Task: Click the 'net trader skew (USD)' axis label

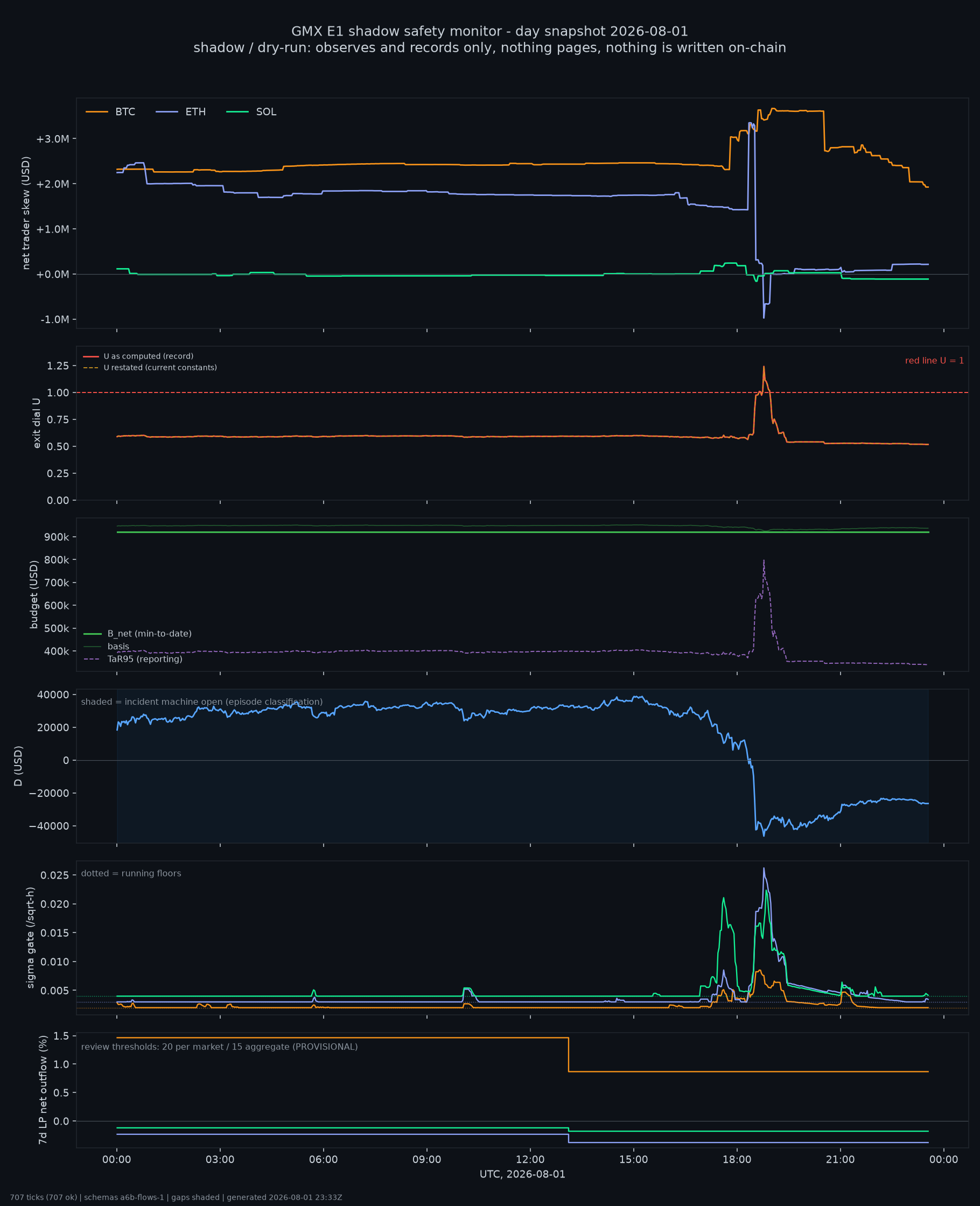Action: click(26, 213)
